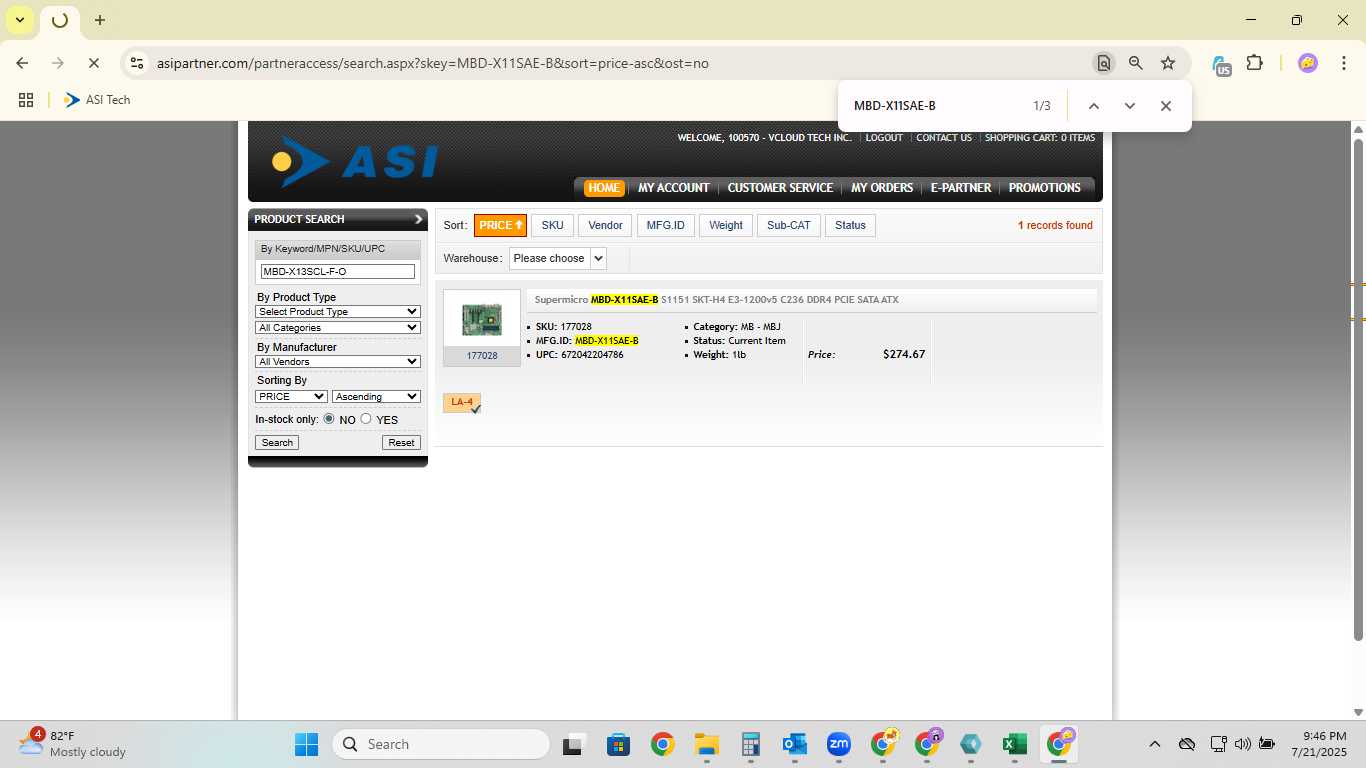
Task: Sort results by Sub-CAT
Action: (x=789, y=226)
